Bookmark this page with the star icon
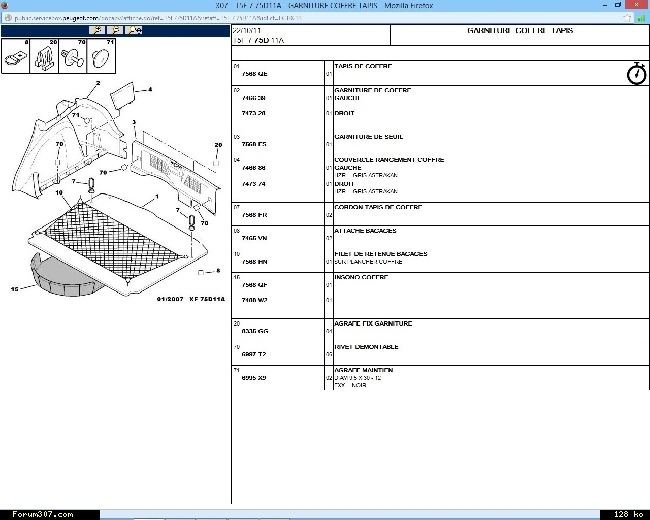650x520 pixels. [627, 18]
